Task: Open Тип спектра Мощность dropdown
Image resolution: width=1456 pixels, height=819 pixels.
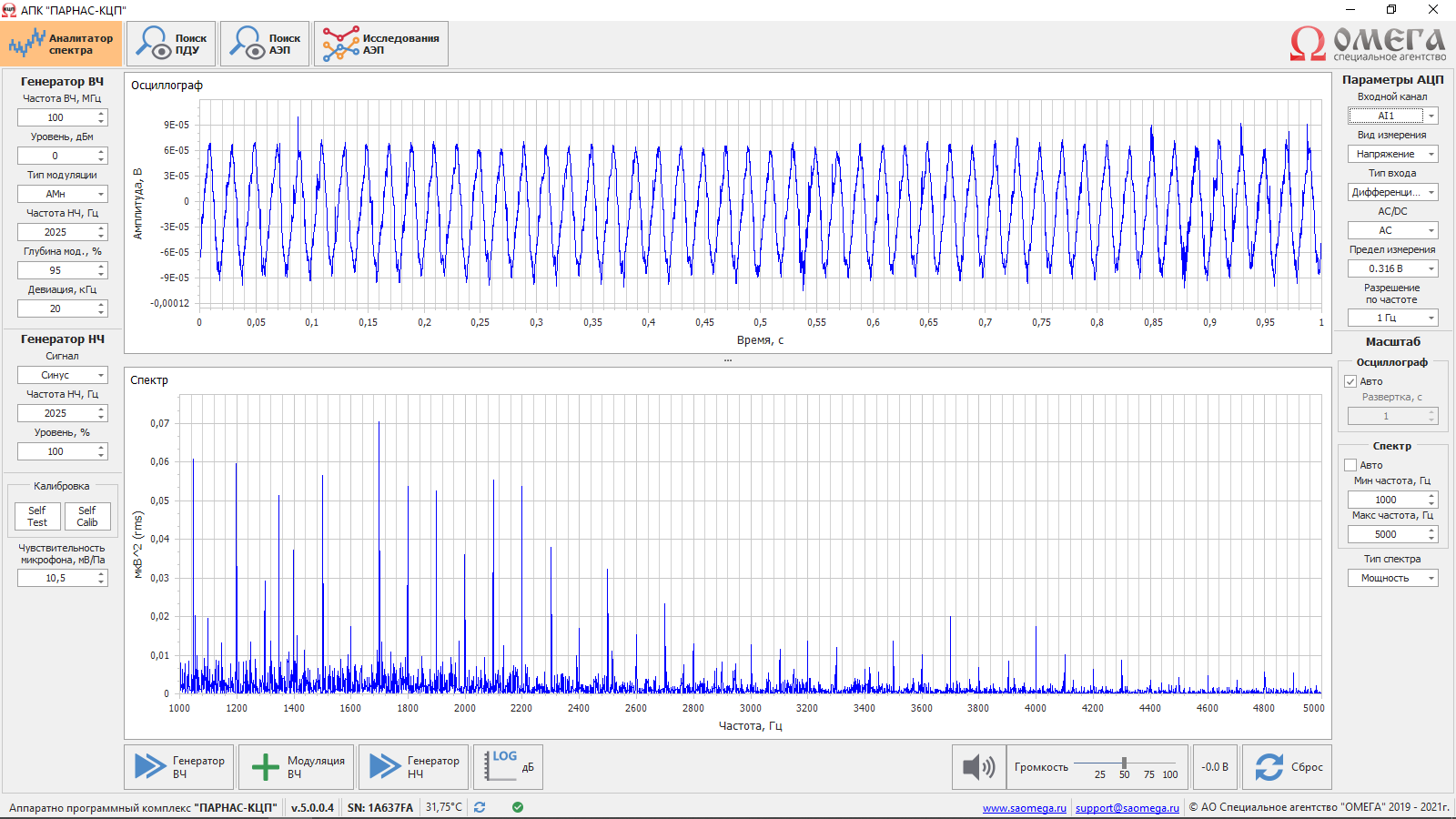Action: point(1392,578)
